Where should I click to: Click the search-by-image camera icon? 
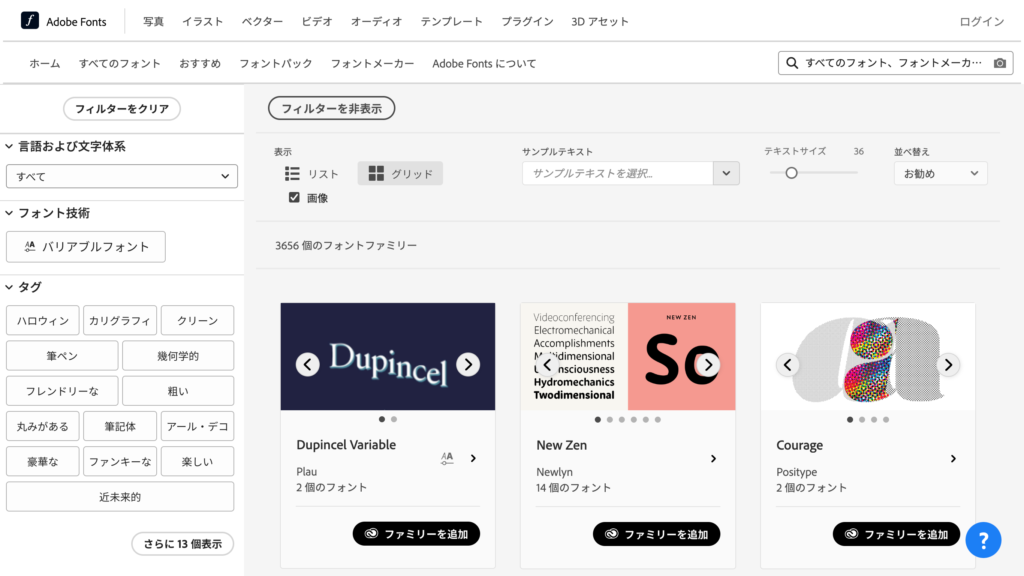pyautogui.click(x=1000, y=62)
